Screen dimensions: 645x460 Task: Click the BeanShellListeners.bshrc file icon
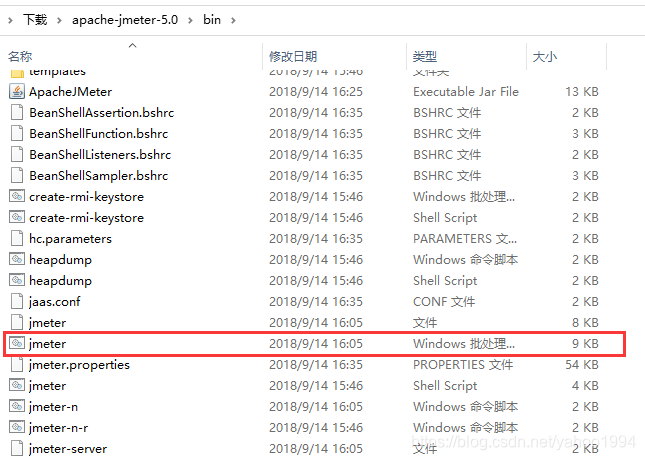click(x=17, y=154)
